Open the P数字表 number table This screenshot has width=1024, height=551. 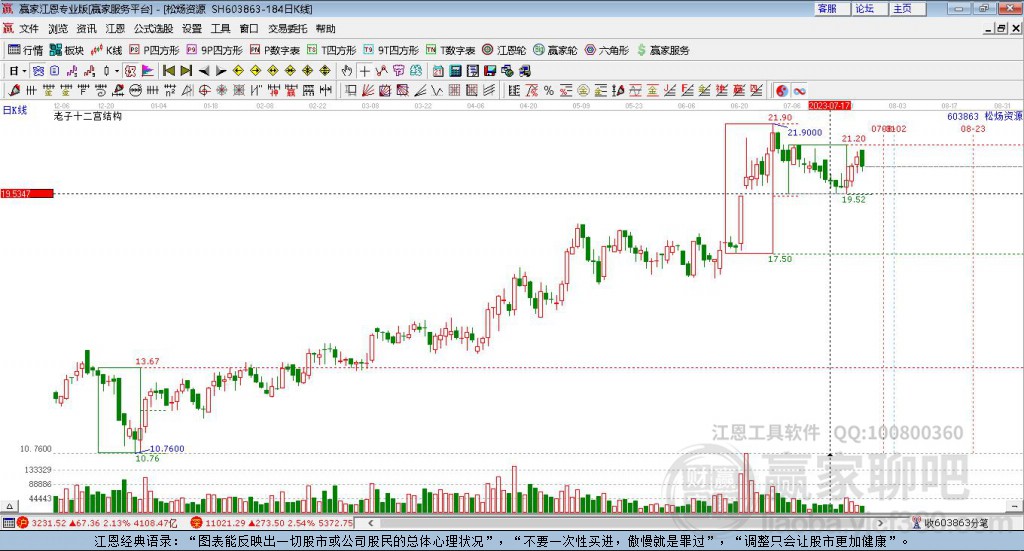tap(274, 50)
